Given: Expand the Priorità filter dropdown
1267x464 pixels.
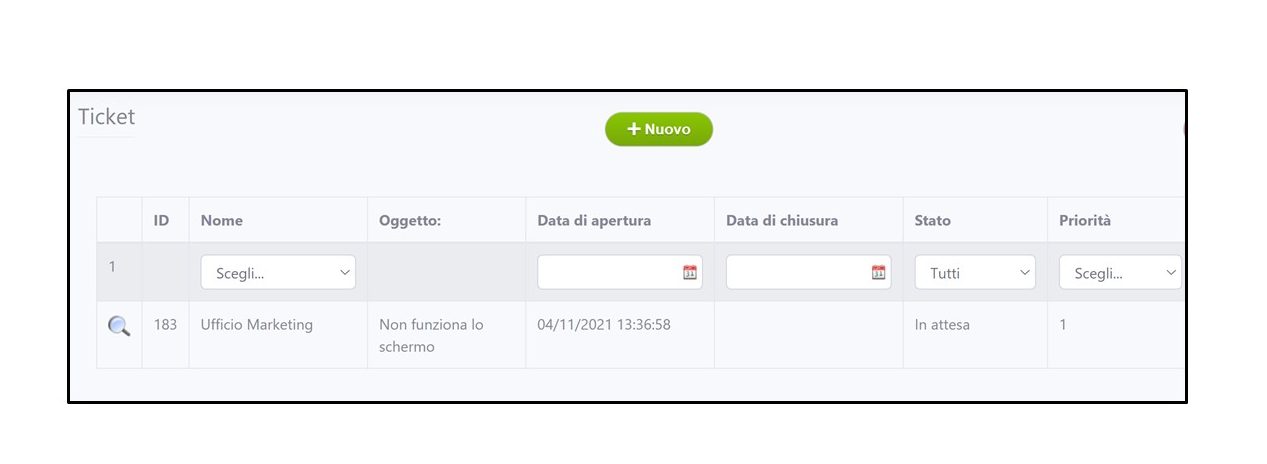Looking at the screenshot, I should pyautogui.click(x=1119, y=272).
